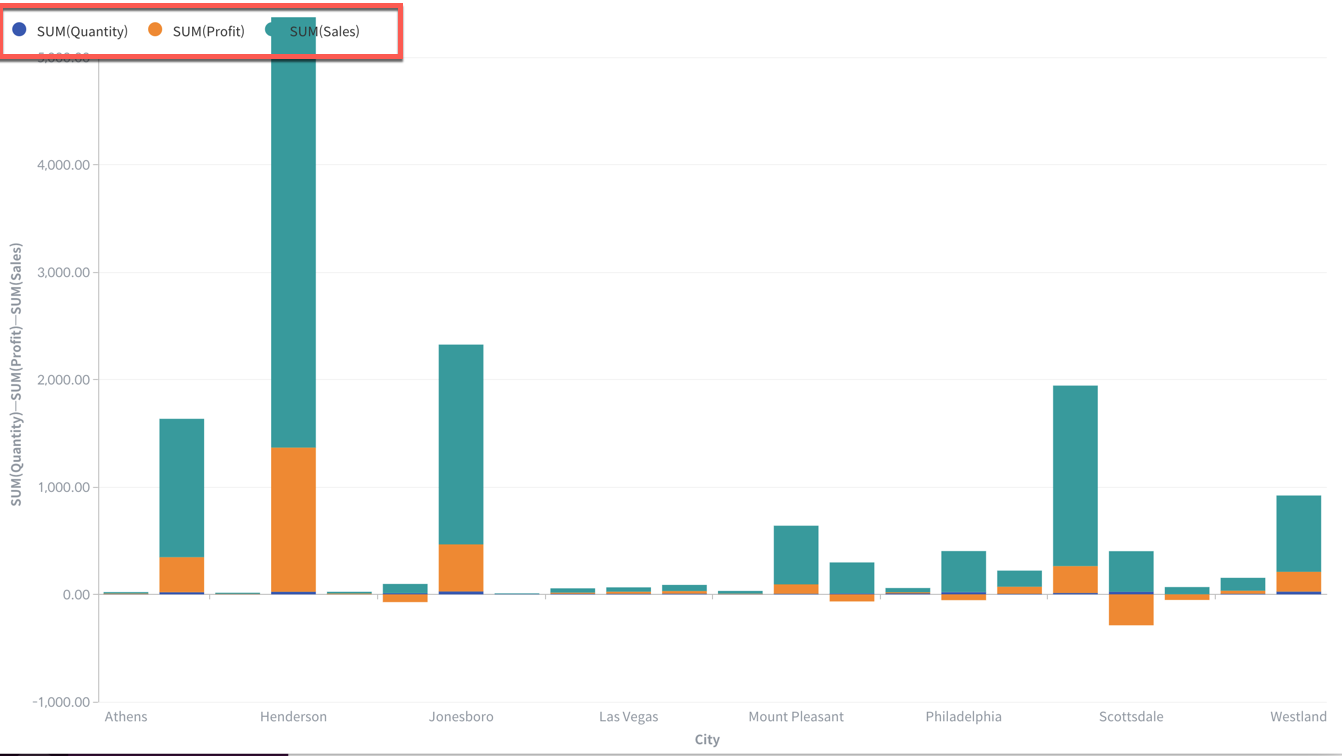Screen dimensions: 1342x756
Task: Select Westland's teal sales bar segment
Action: [x=1298, y=534]
